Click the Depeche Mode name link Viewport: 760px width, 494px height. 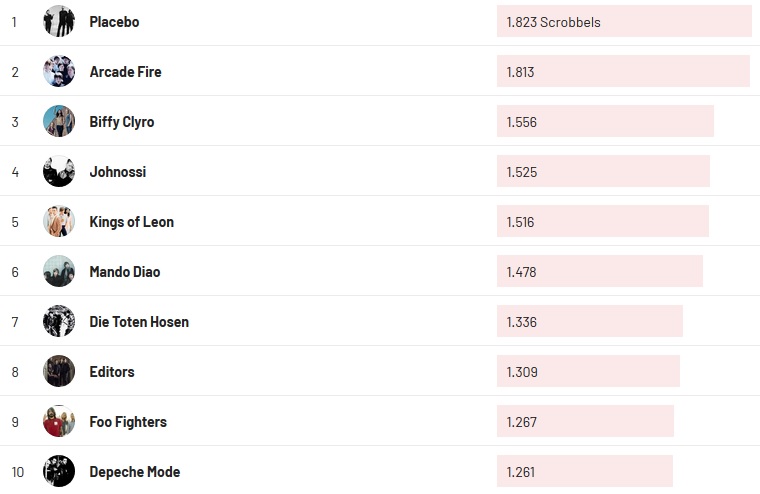(135, 472)
